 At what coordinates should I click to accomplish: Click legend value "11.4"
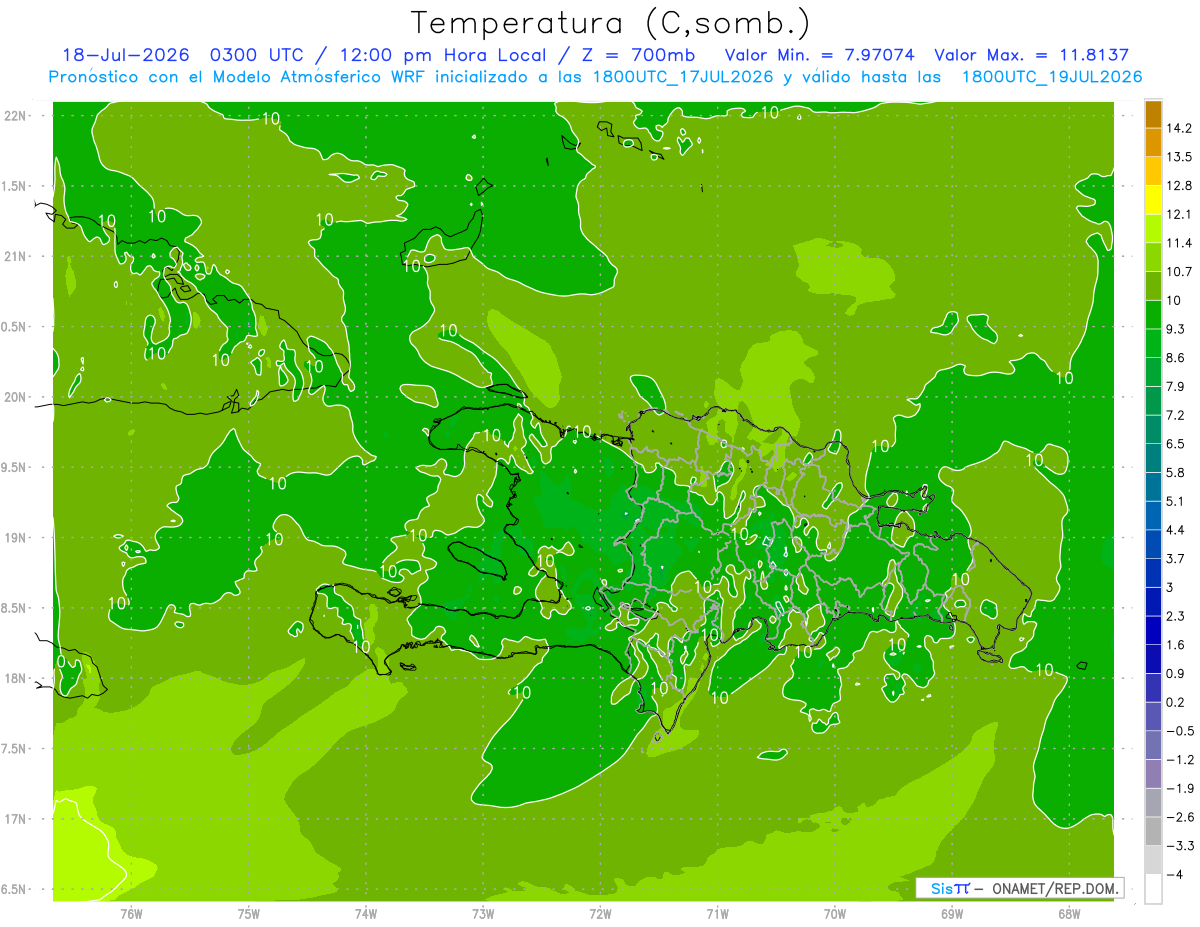[x=1179, y=243]
